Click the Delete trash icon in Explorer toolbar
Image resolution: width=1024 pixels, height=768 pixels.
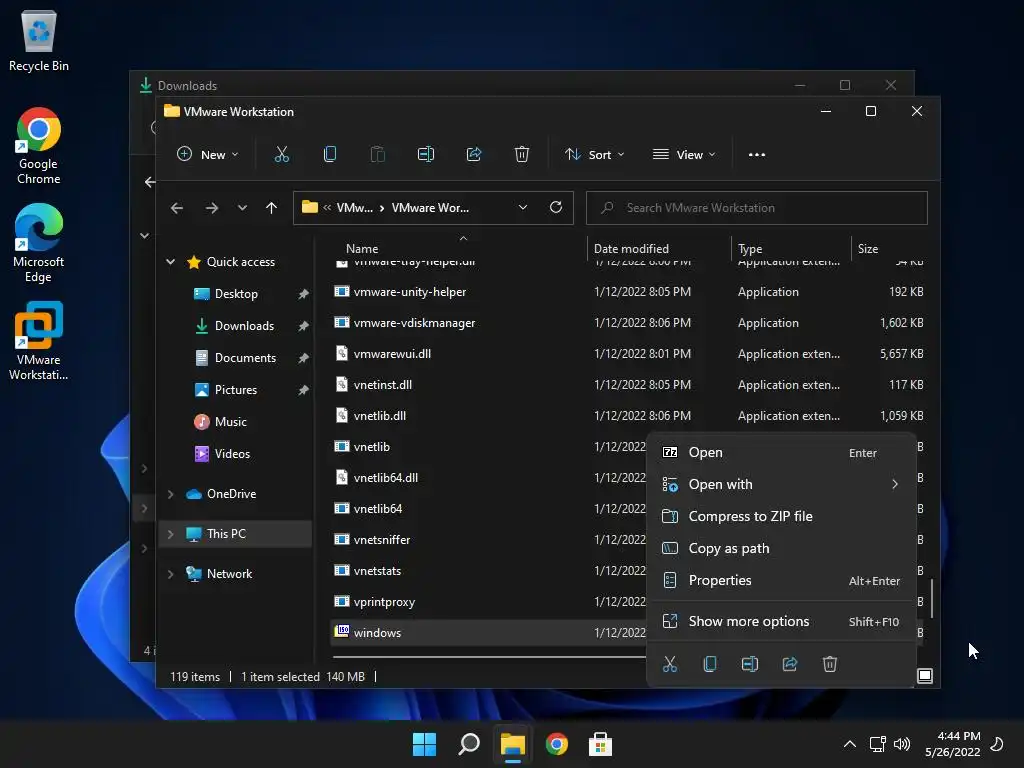coord(522,154)
